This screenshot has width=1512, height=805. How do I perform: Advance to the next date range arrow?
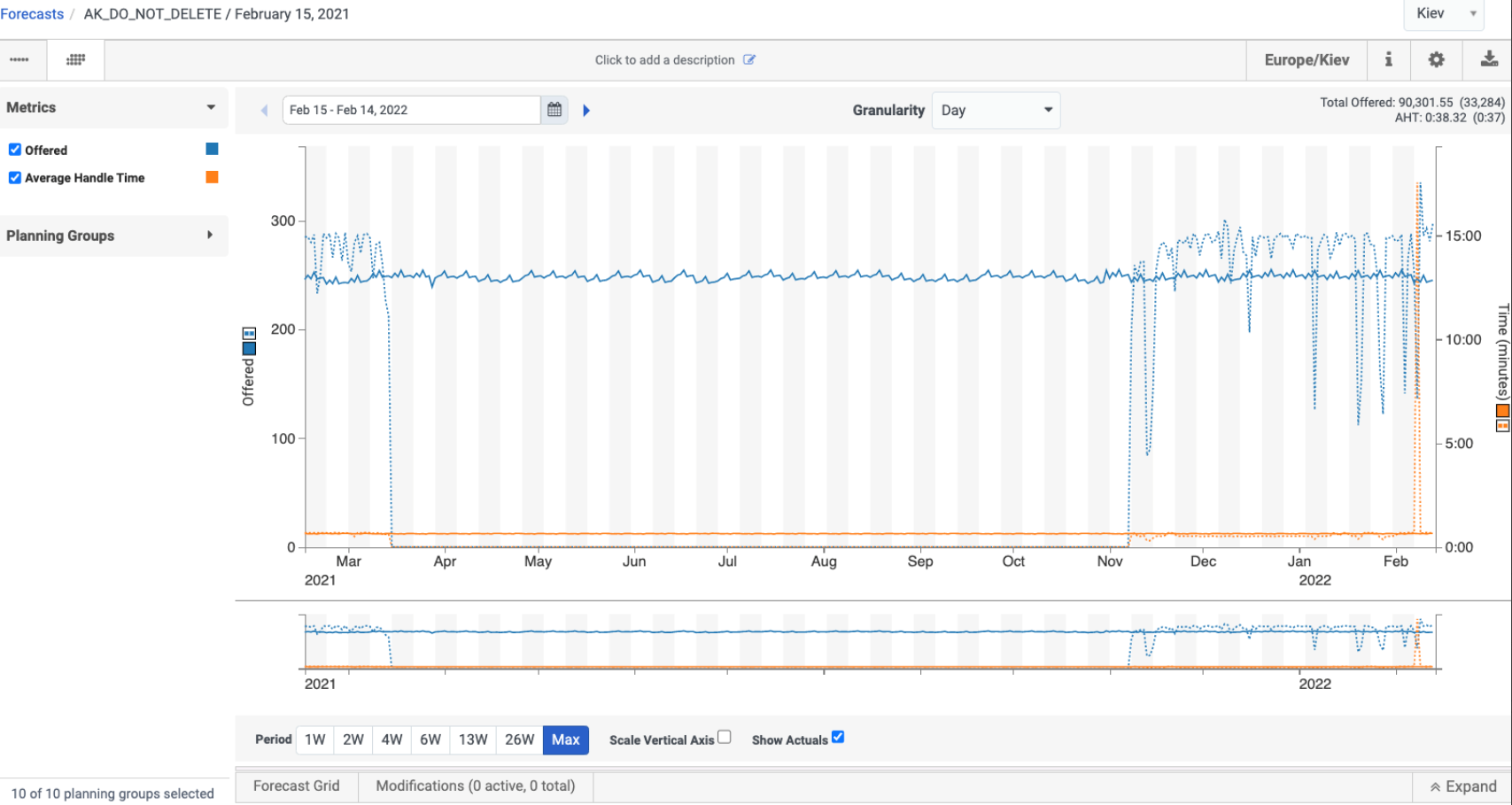[586, 111]
